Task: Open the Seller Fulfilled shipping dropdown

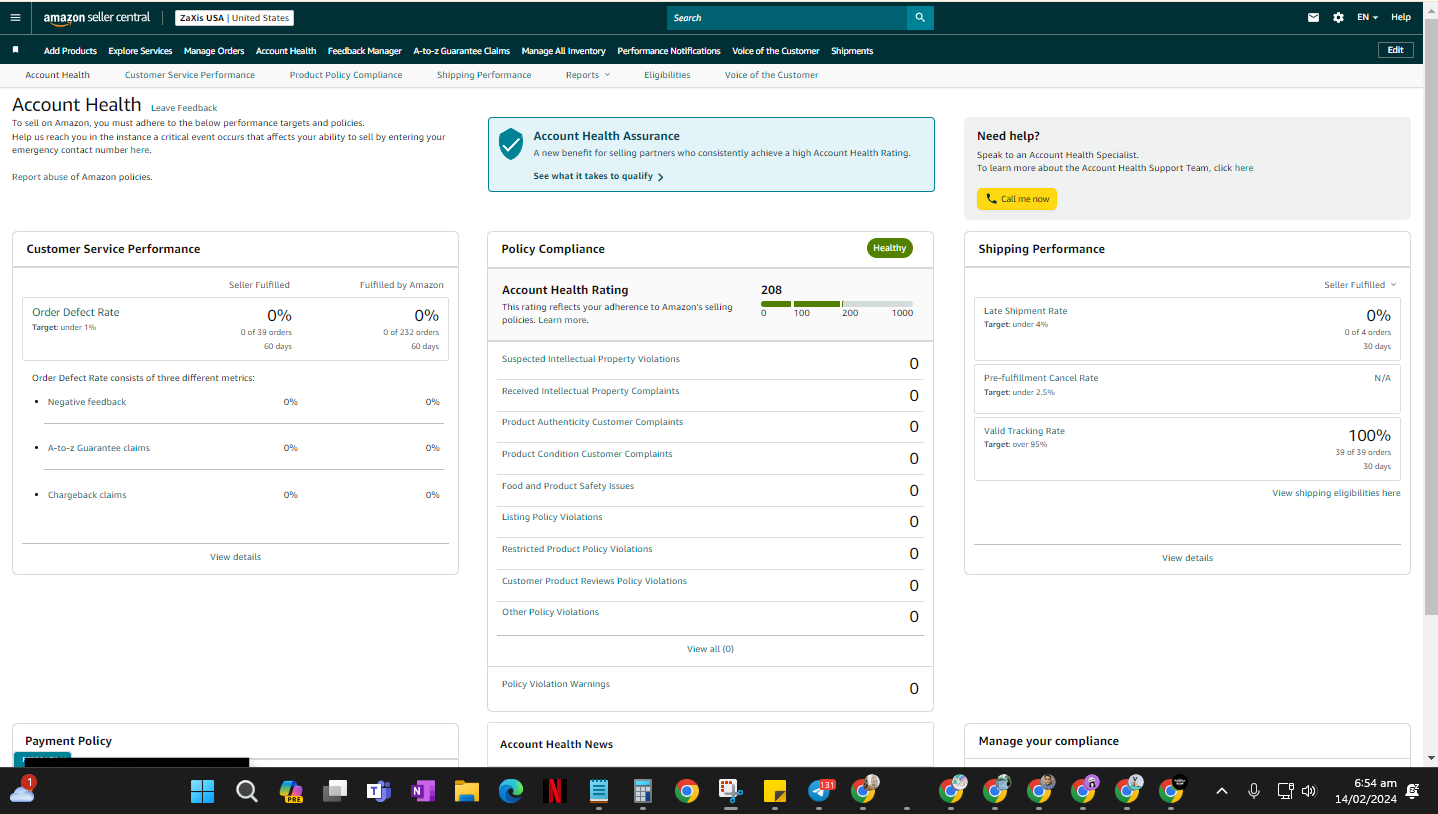Action: (1360, 285)
